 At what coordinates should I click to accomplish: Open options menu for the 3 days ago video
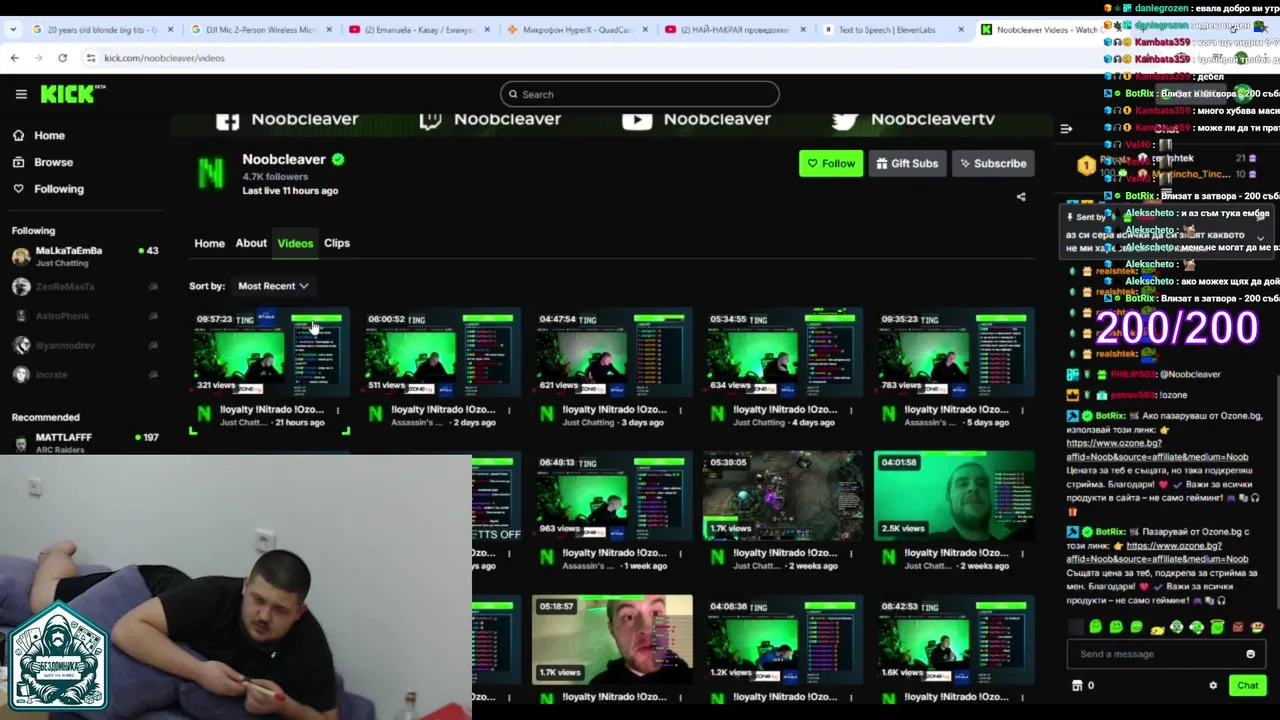pos(680,410)
